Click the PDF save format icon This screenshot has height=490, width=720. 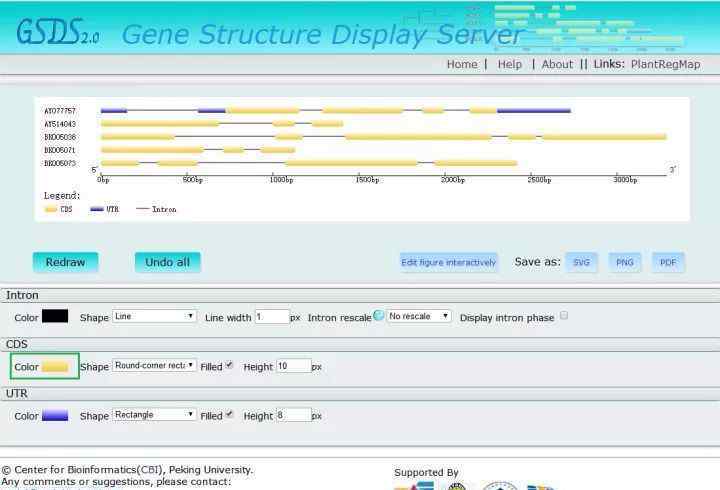(x=668, y=262)
